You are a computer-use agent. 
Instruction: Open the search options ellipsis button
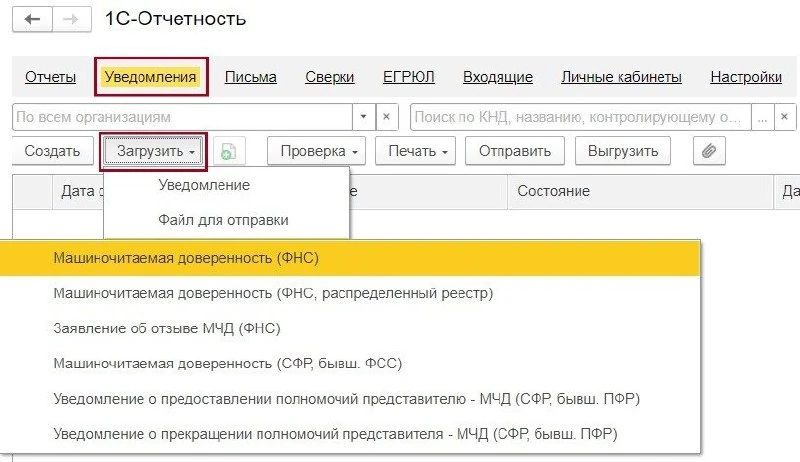pyautogui.click(x=762, y=117)
